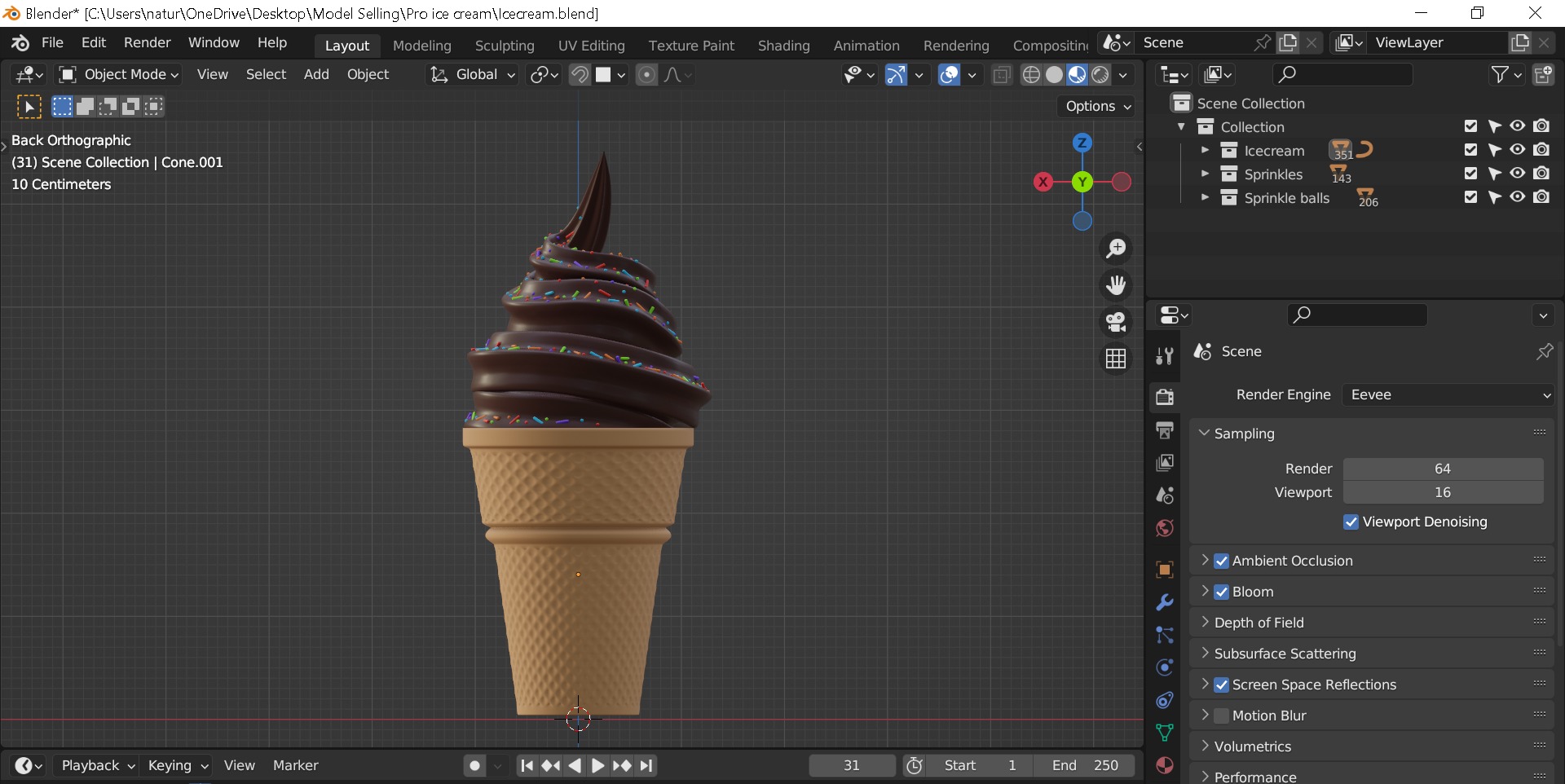Hide Sprinkles collection eye icon
Image resolution: width=1565 pixels, height=784 pixels.
(x=1517, y=174)
